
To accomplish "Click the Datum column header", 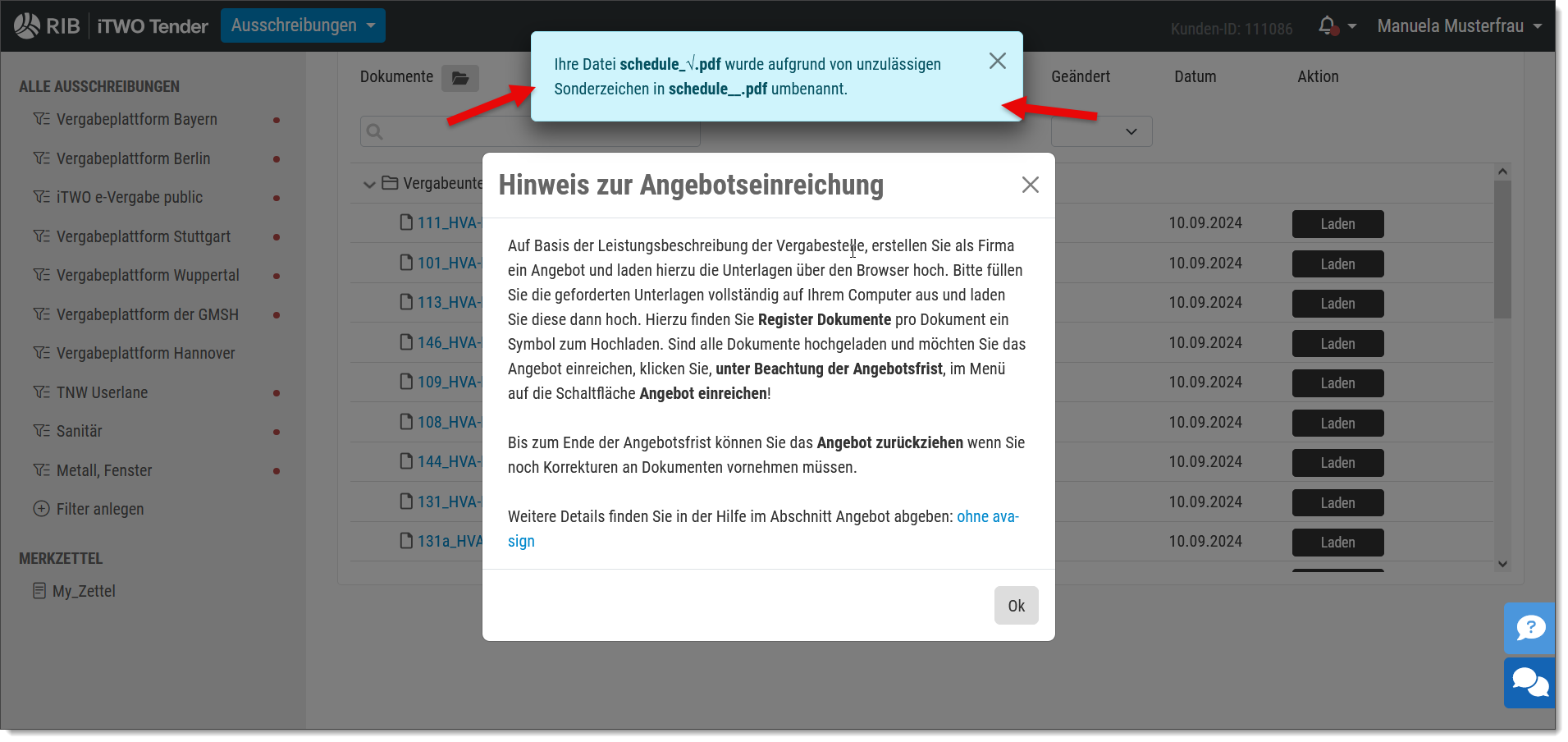I will [1195, 76].
